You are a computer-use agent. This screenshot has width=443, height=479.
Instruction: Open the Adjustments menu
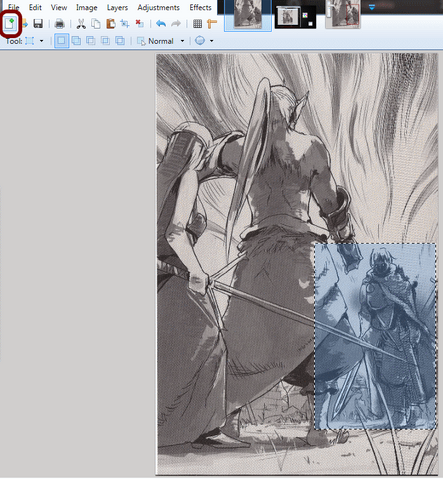[158, 7]
